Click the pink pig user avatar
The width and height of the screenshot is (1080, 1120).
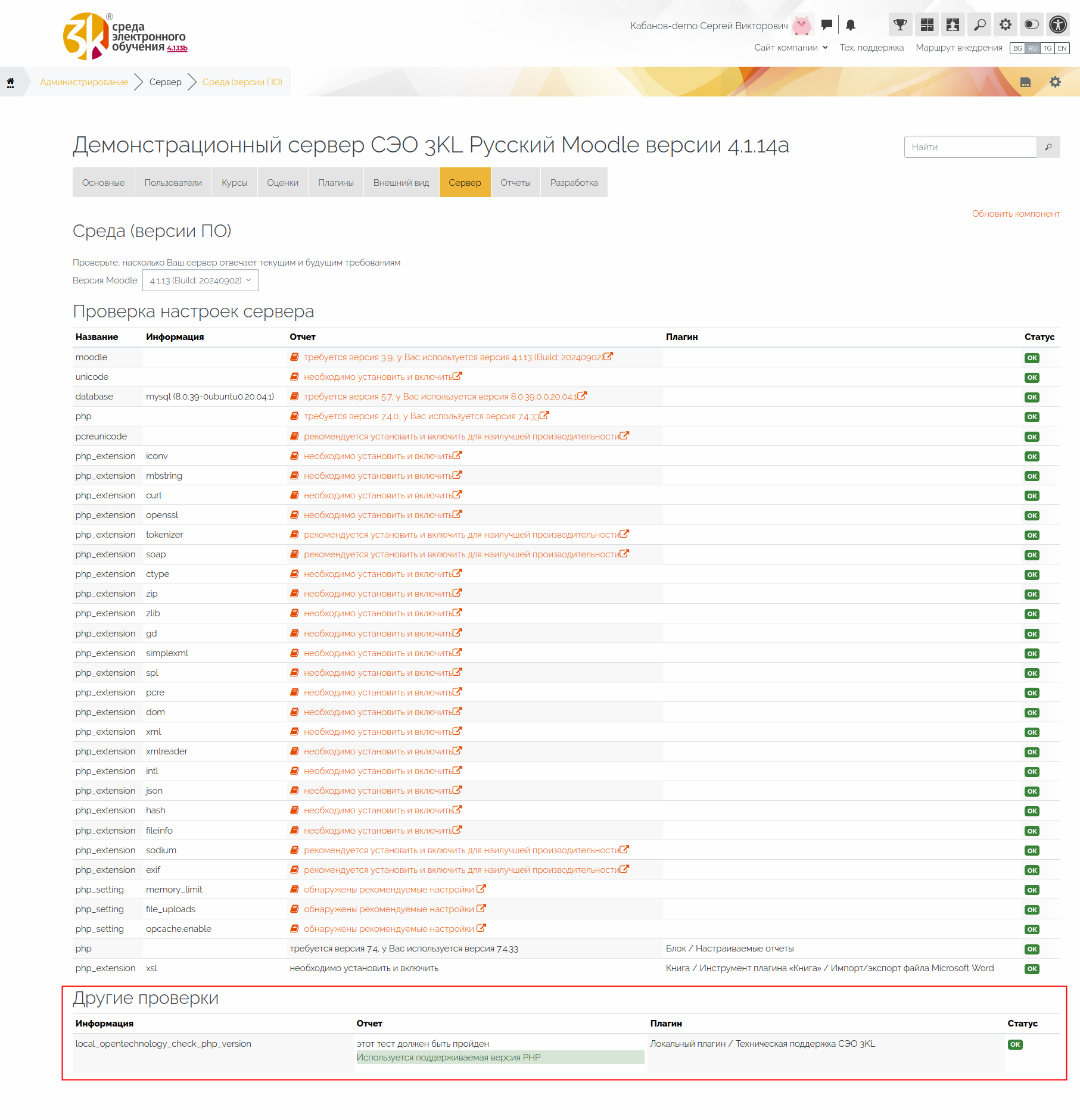tap(802, 25)
